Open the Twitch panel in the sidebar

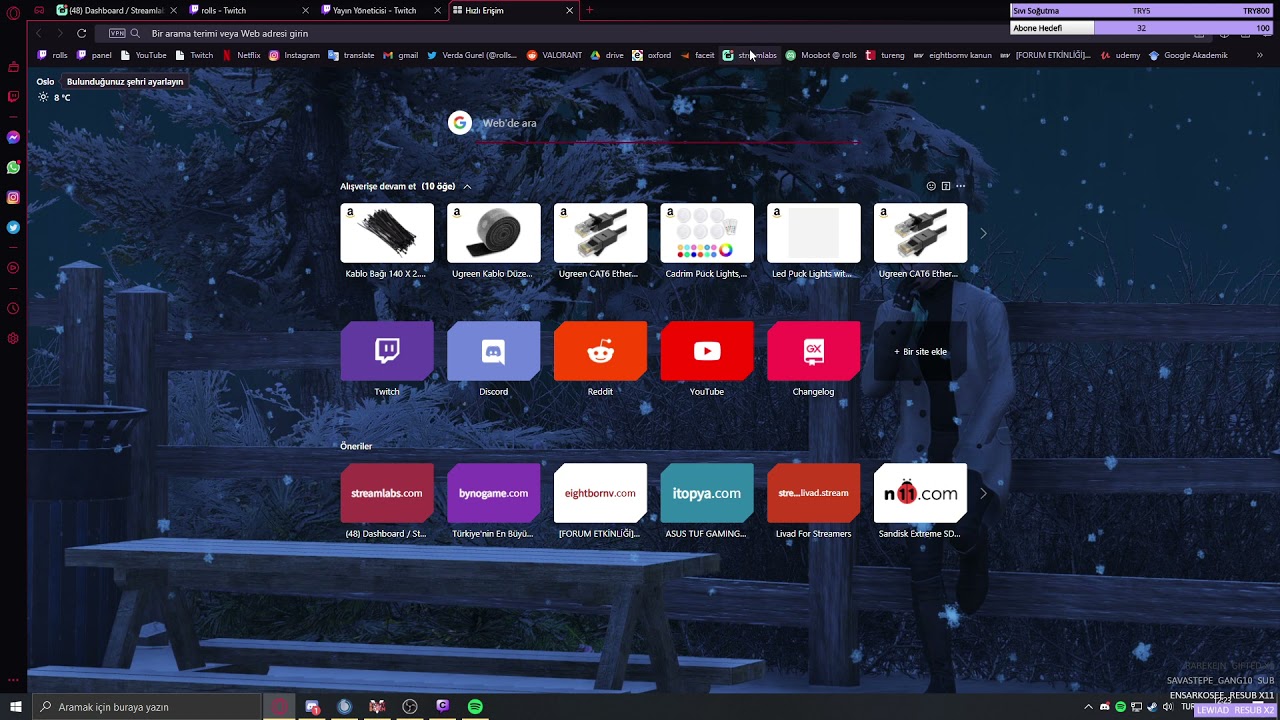pyautogui.click(x=13, y=97)
